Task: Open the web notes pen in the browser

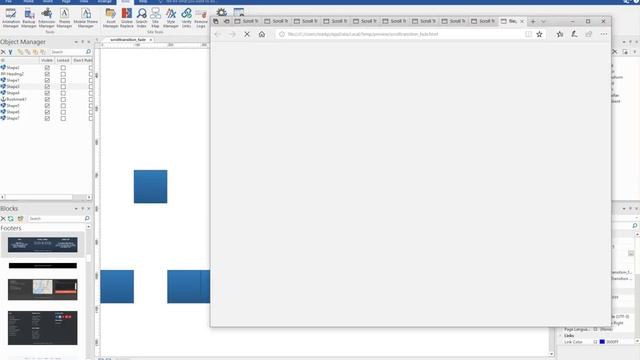Action: click(x=574, y=34)
